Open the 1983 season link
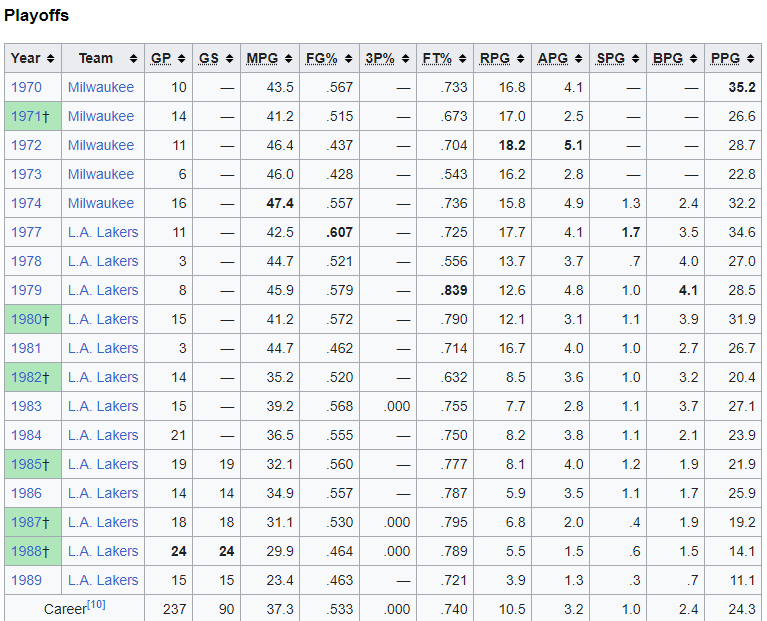Viewport: 767px width, 621px height. (x=26, y=406)
